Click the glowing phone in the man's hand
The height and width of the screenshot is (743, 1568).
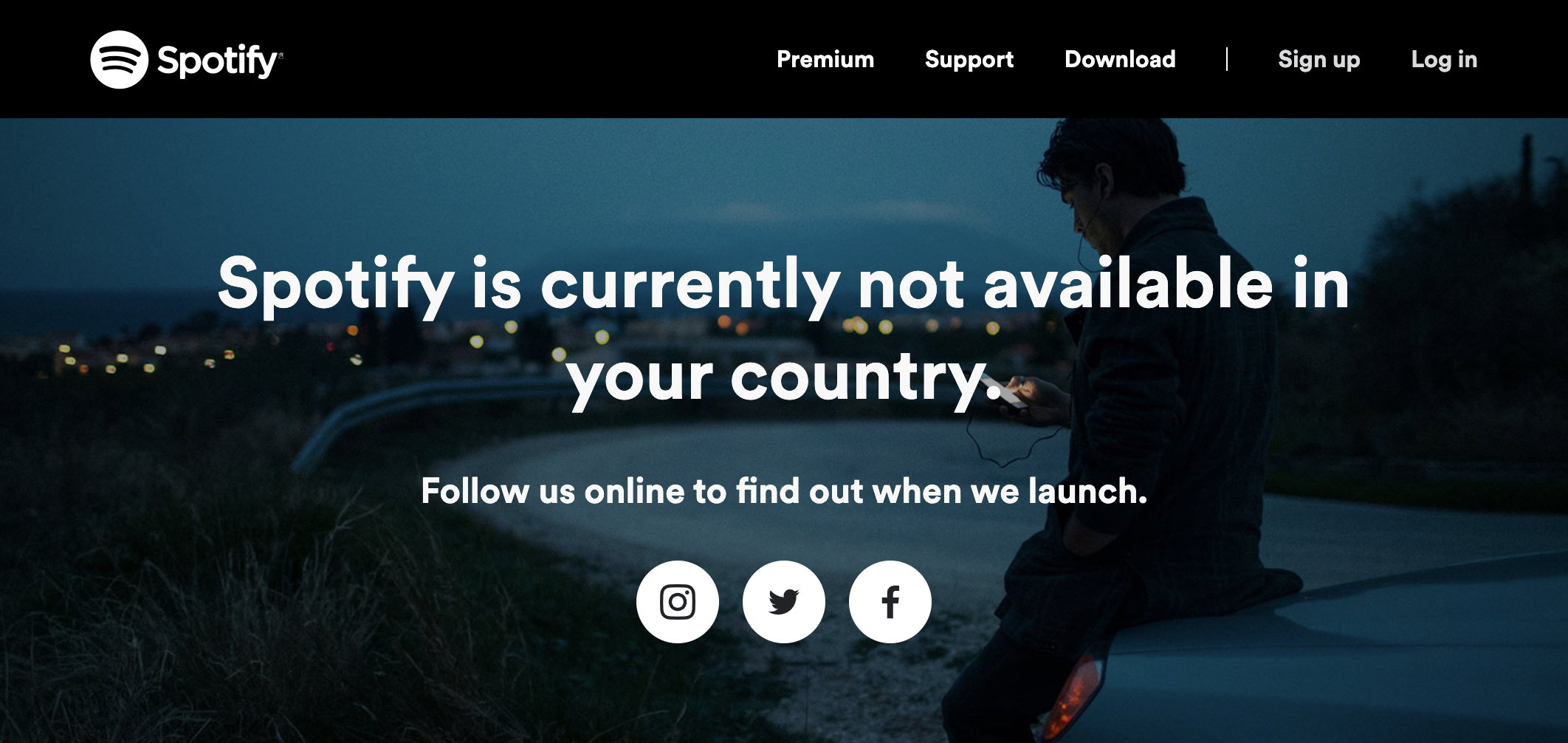point(1014,392)
